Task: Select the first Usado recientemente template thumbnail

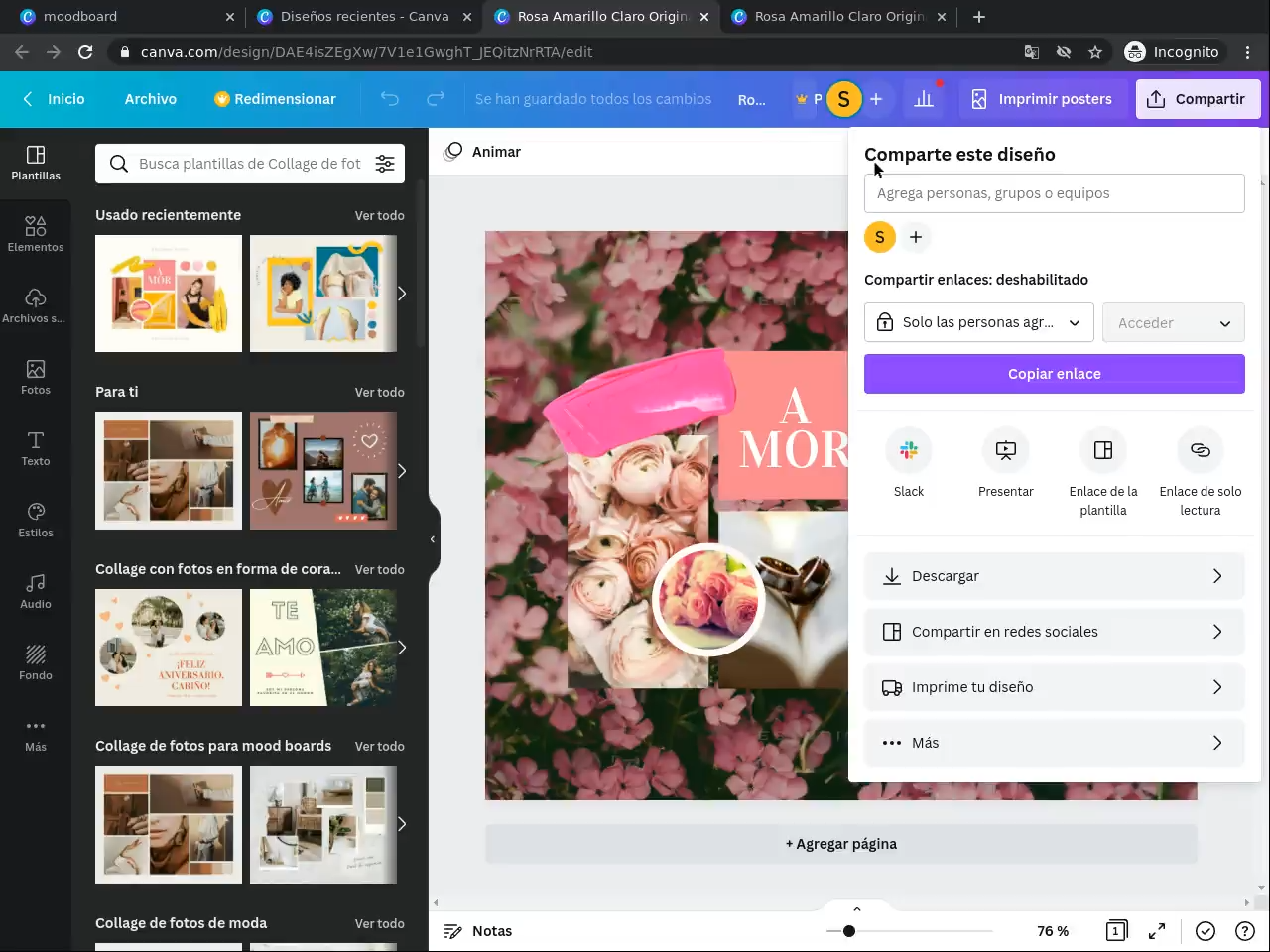Action: click(169, 294)
